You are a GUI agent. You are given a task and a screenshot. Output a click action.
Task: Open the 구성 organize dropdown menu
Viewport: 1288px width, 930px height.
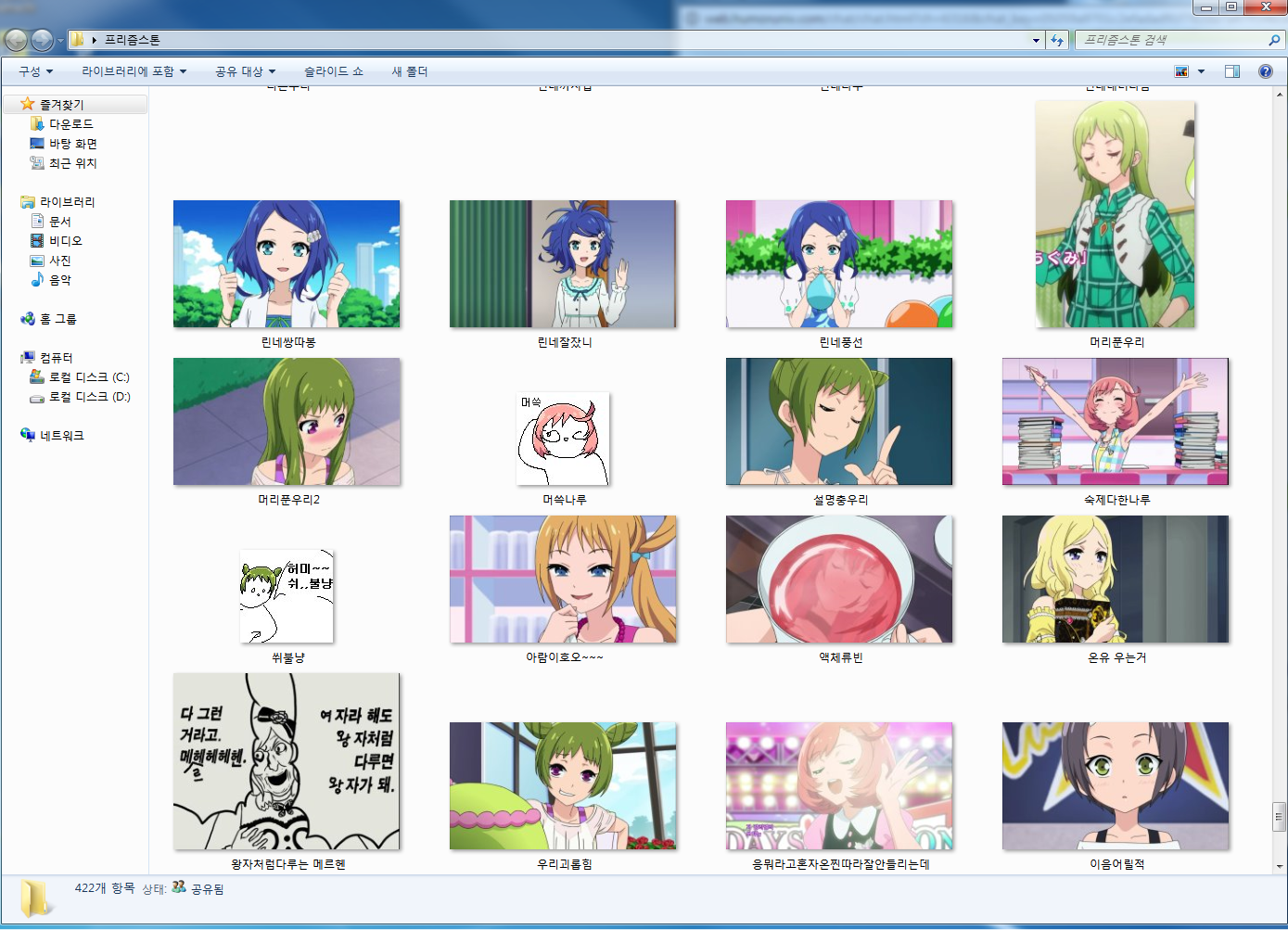pyautogui.click(x=36, y=71)
